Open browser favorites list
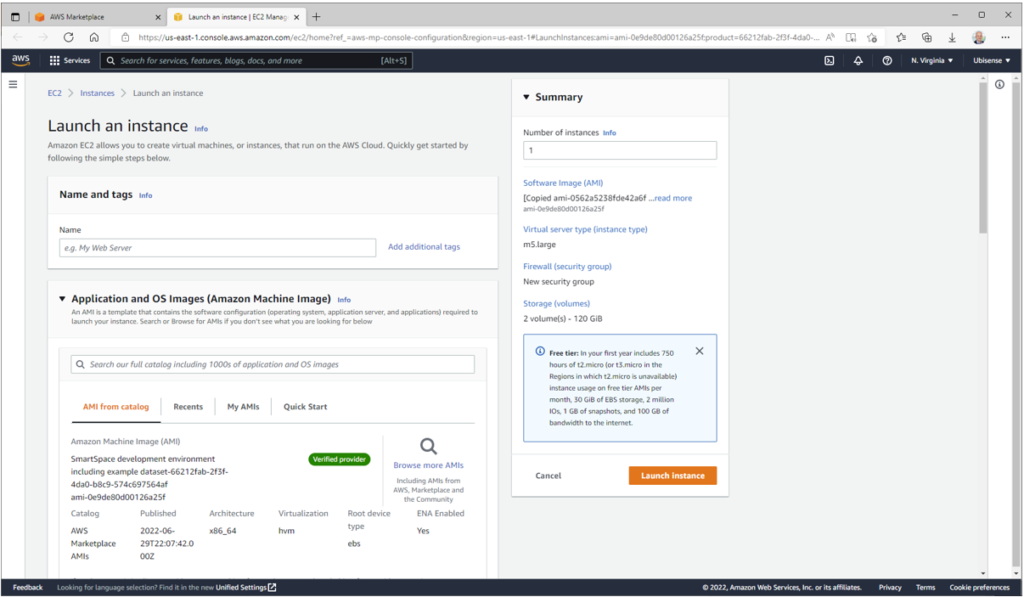1024x597 pixels. [x=901, y=37]
